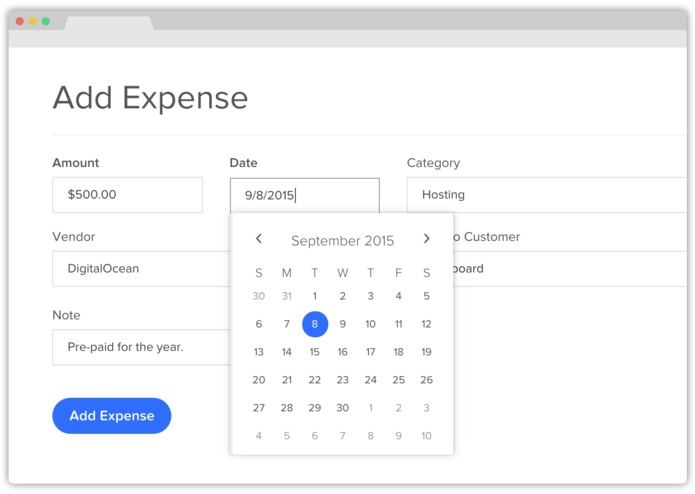
Task: Click greyed October 8 in last row
Action: click(371, 436)
